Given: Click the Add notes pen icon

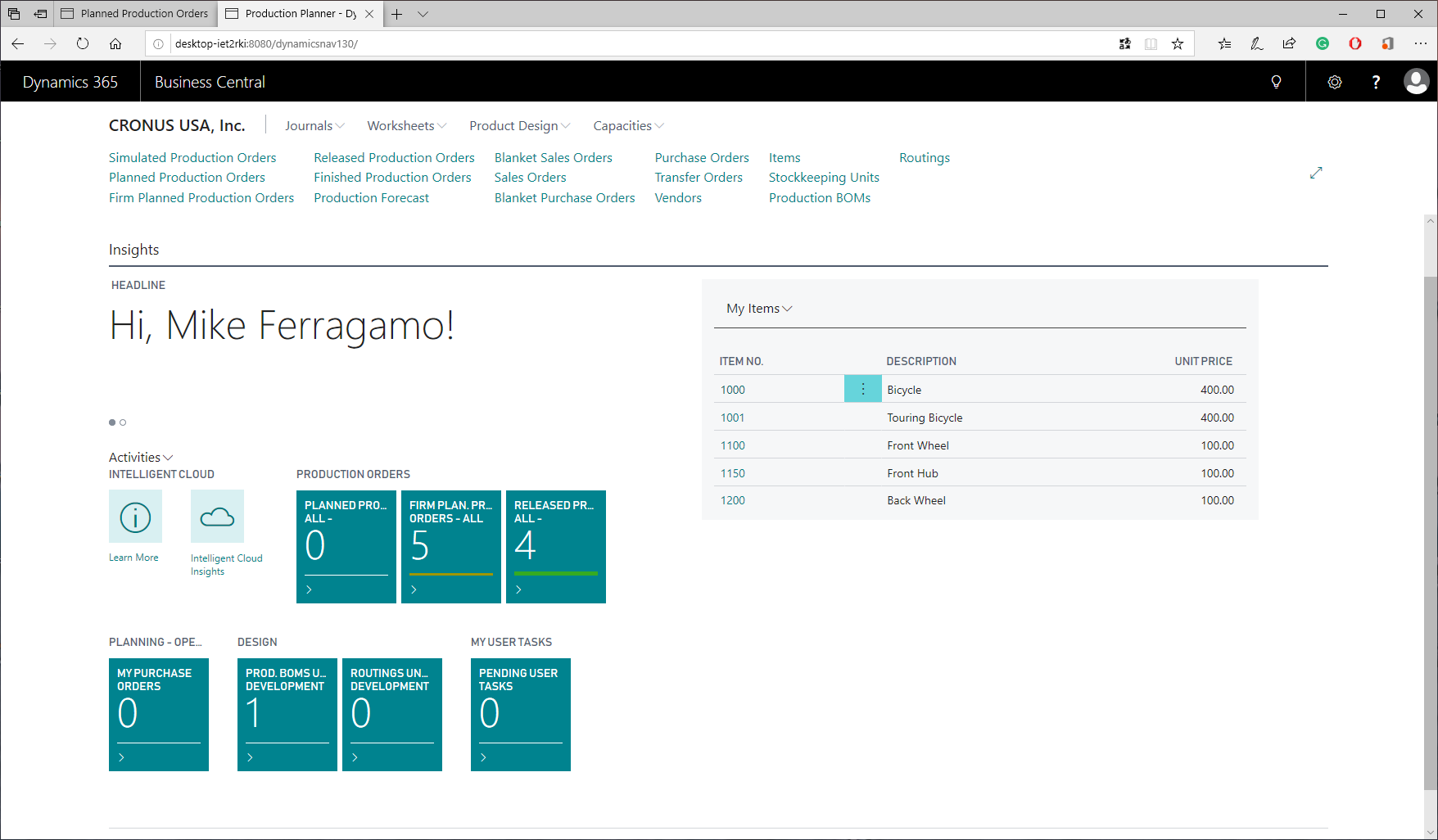Looking at the screenshot, I should pos(1257,43).
